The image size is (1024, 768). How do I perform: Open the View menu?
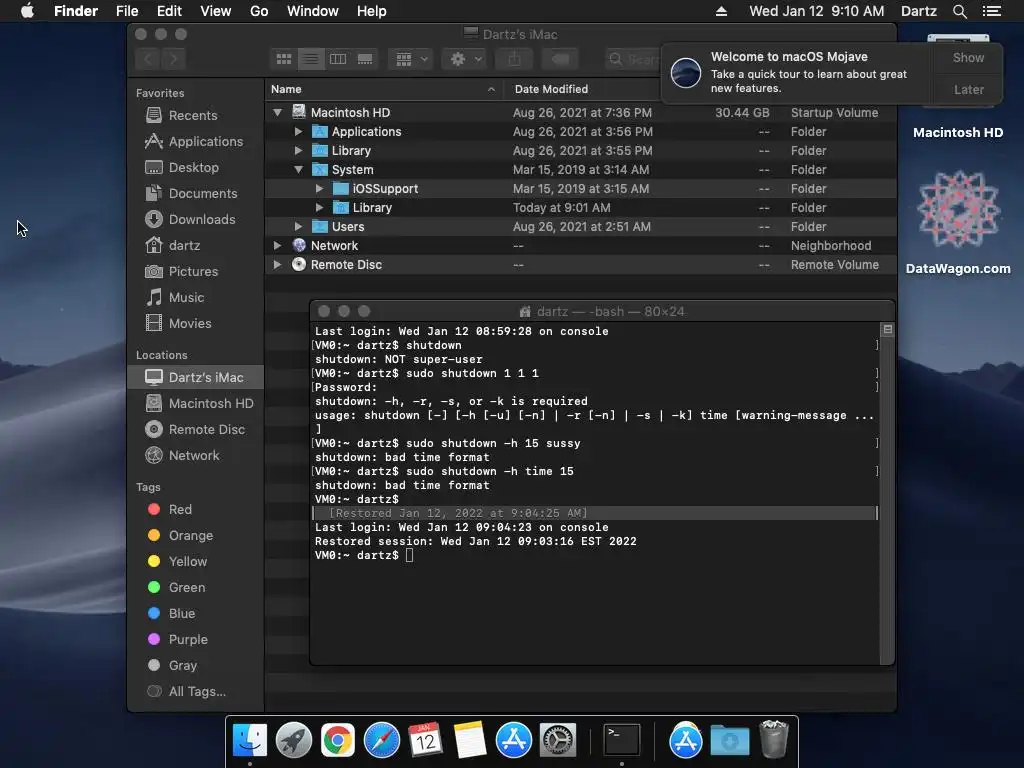point(216,11)
